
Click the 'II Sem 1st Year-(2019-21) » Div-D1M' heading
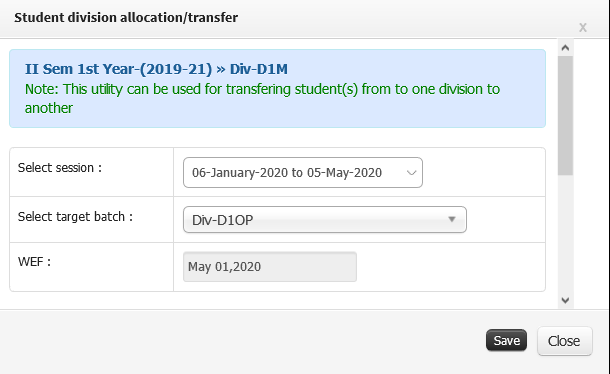(156, 69)
